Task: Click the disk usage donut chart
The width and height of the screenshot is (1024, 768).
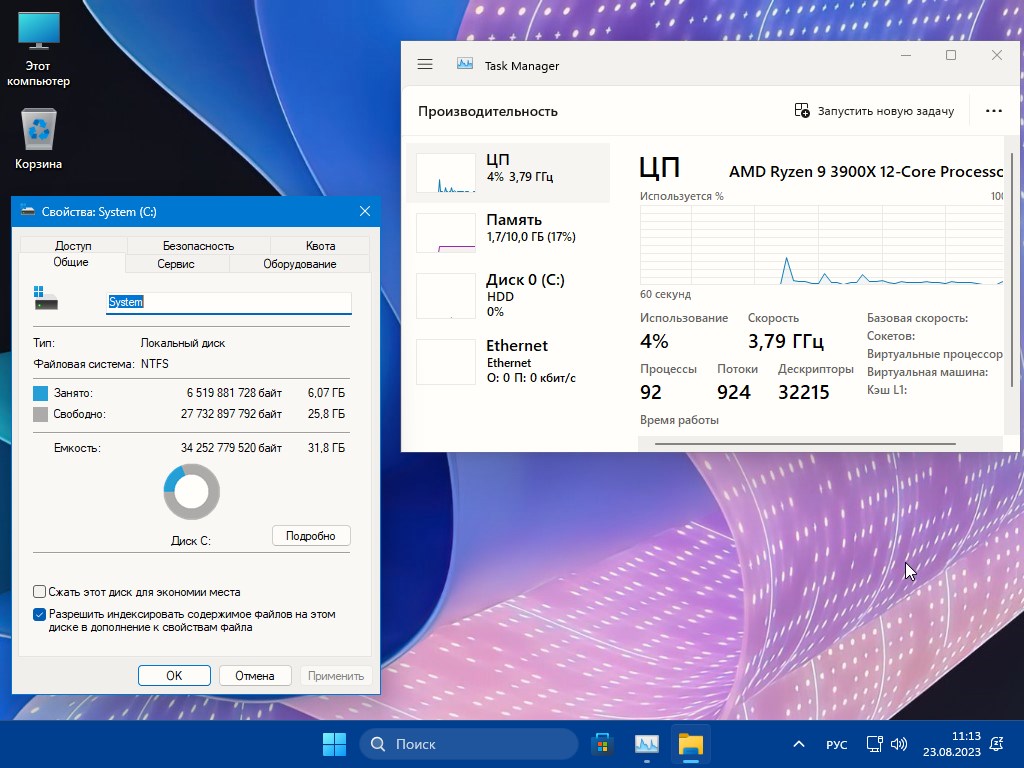Action: tap(191, 492)
